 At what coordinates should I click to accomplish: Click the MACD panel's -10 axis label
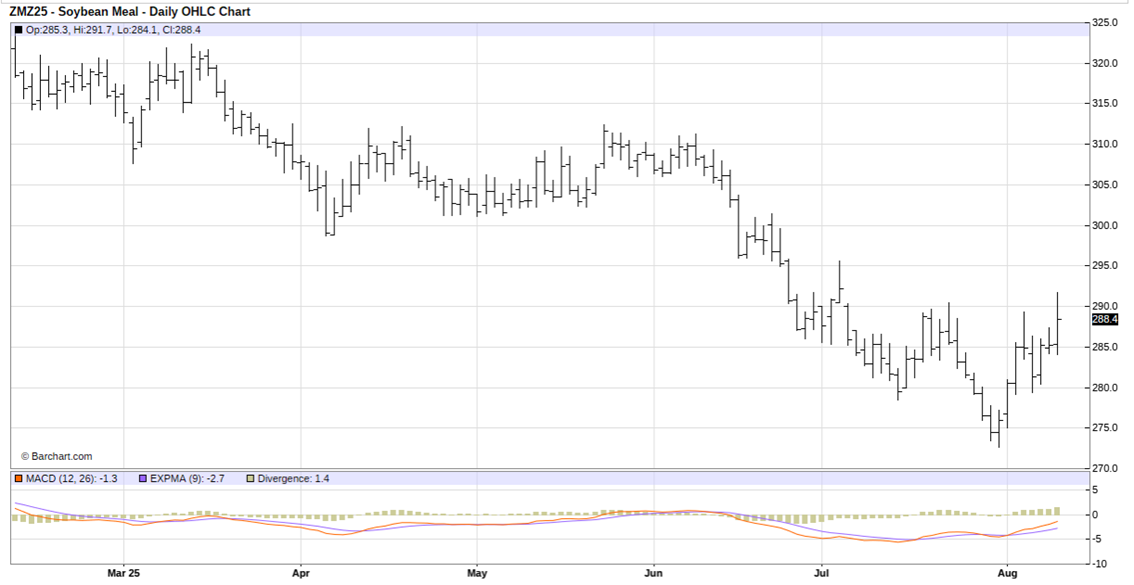[x=1098, y=563]
